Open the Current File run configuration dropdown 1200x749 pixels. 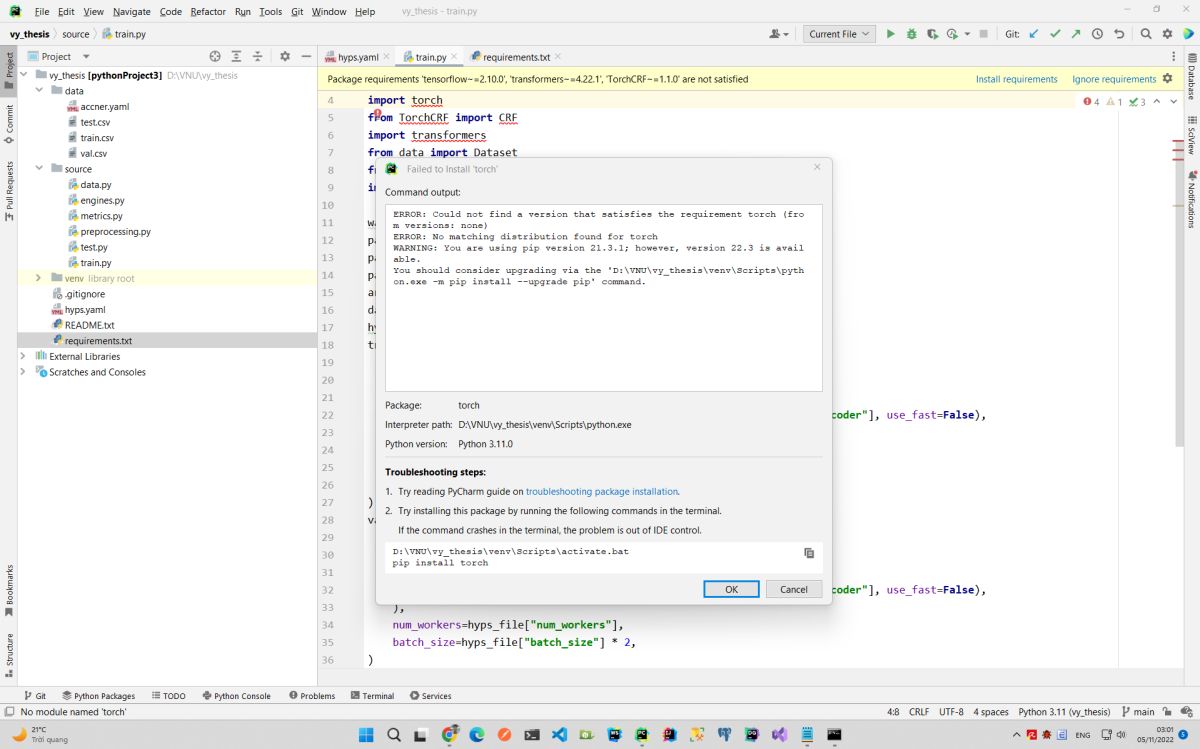point(839,34)
